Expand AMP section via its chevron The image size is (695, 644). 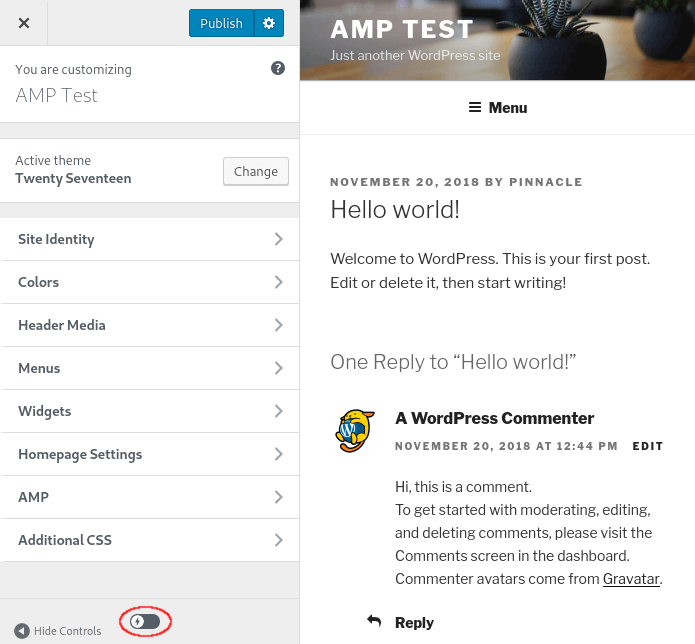pos(278,497)
